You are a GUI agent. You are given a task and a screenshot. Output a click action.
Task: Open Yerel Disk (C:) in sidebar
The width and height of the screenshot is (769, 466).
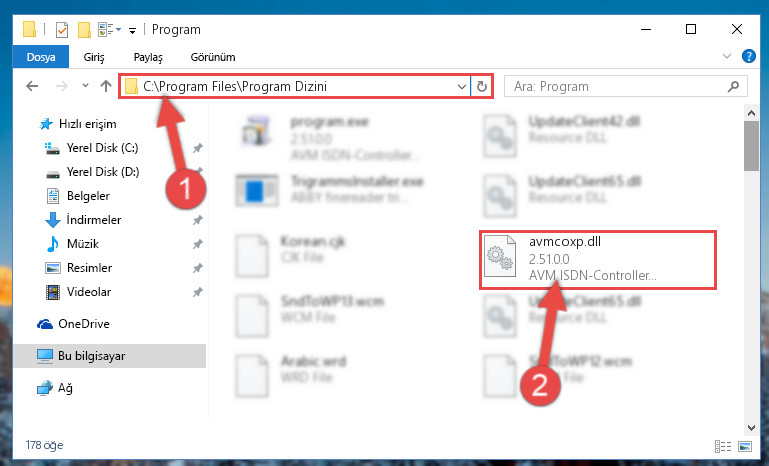(x=103, y=148)
